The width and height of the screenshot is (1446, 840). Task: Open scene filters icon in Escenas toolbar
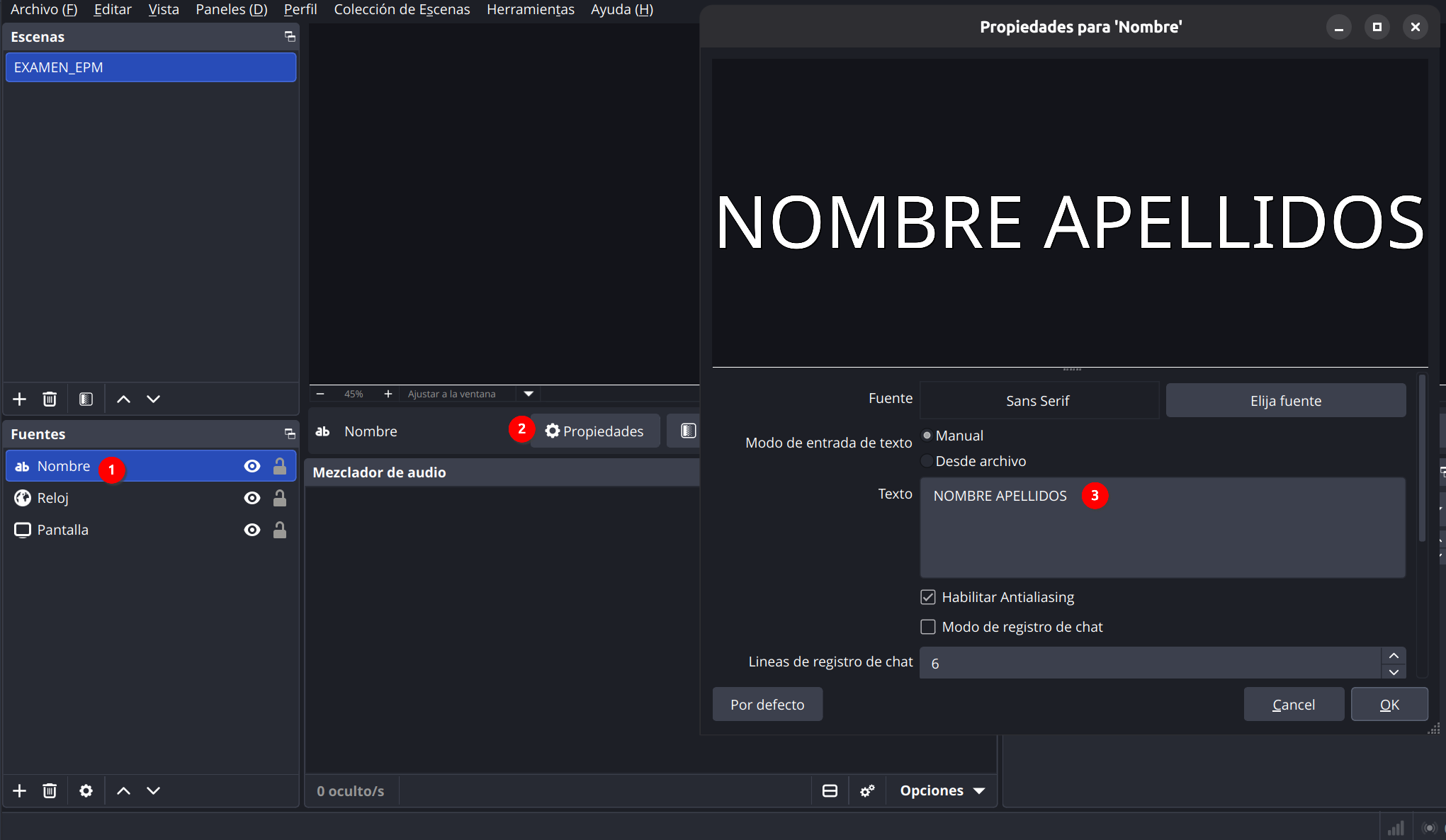click(x=86, y=399)
